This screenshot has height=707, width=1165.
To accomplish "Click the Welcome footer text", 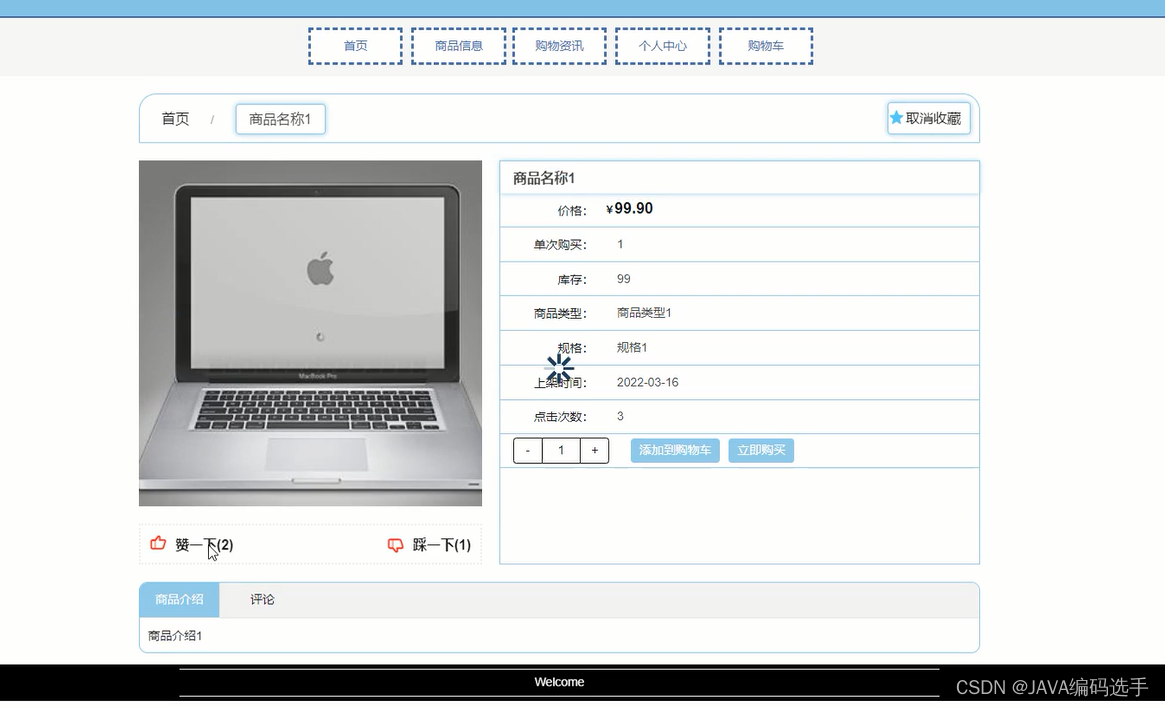I will coord(559,682).
